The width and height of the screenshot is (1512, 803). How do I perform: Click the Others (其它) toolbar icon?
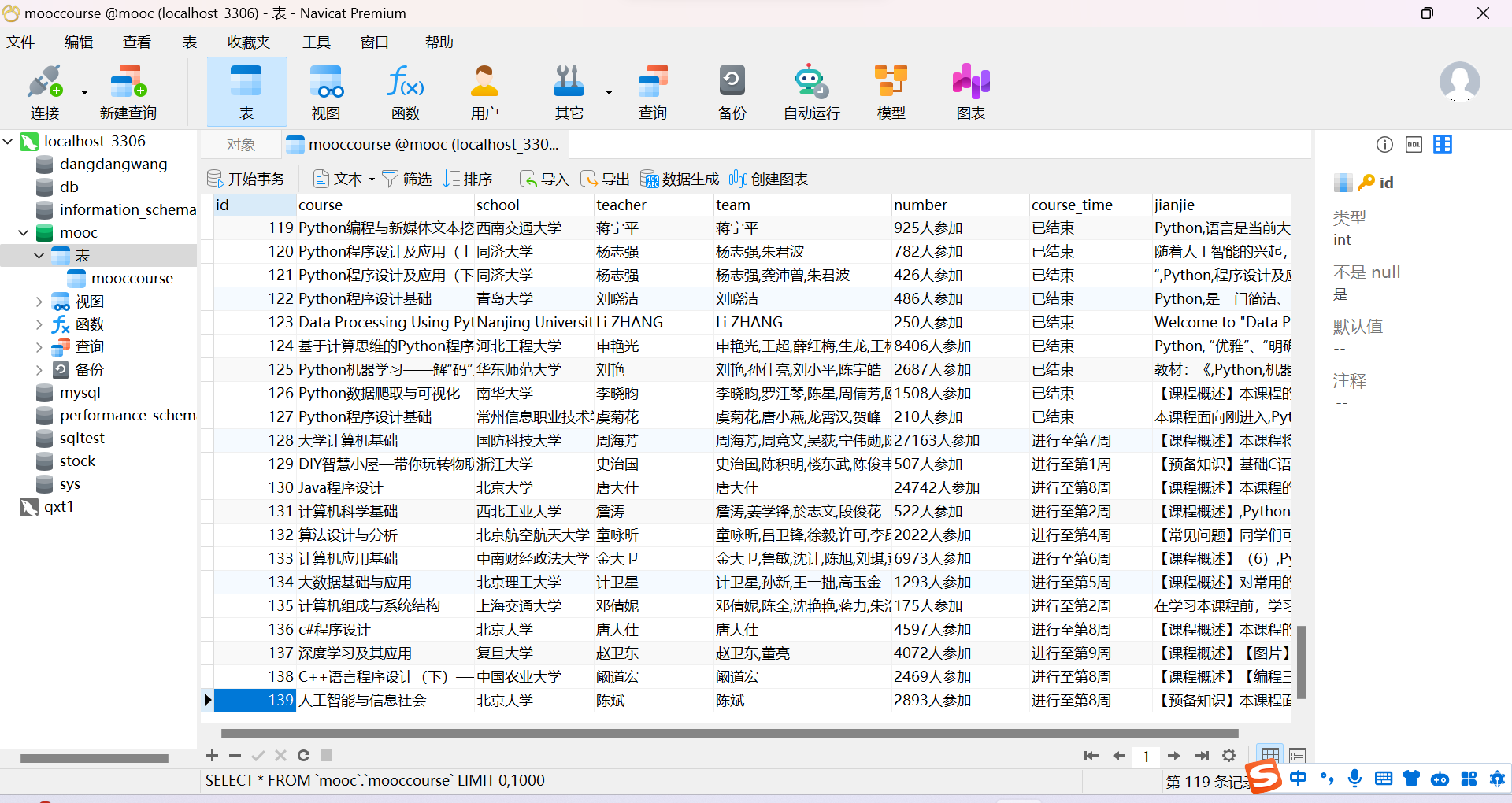(x=569, y=92)
